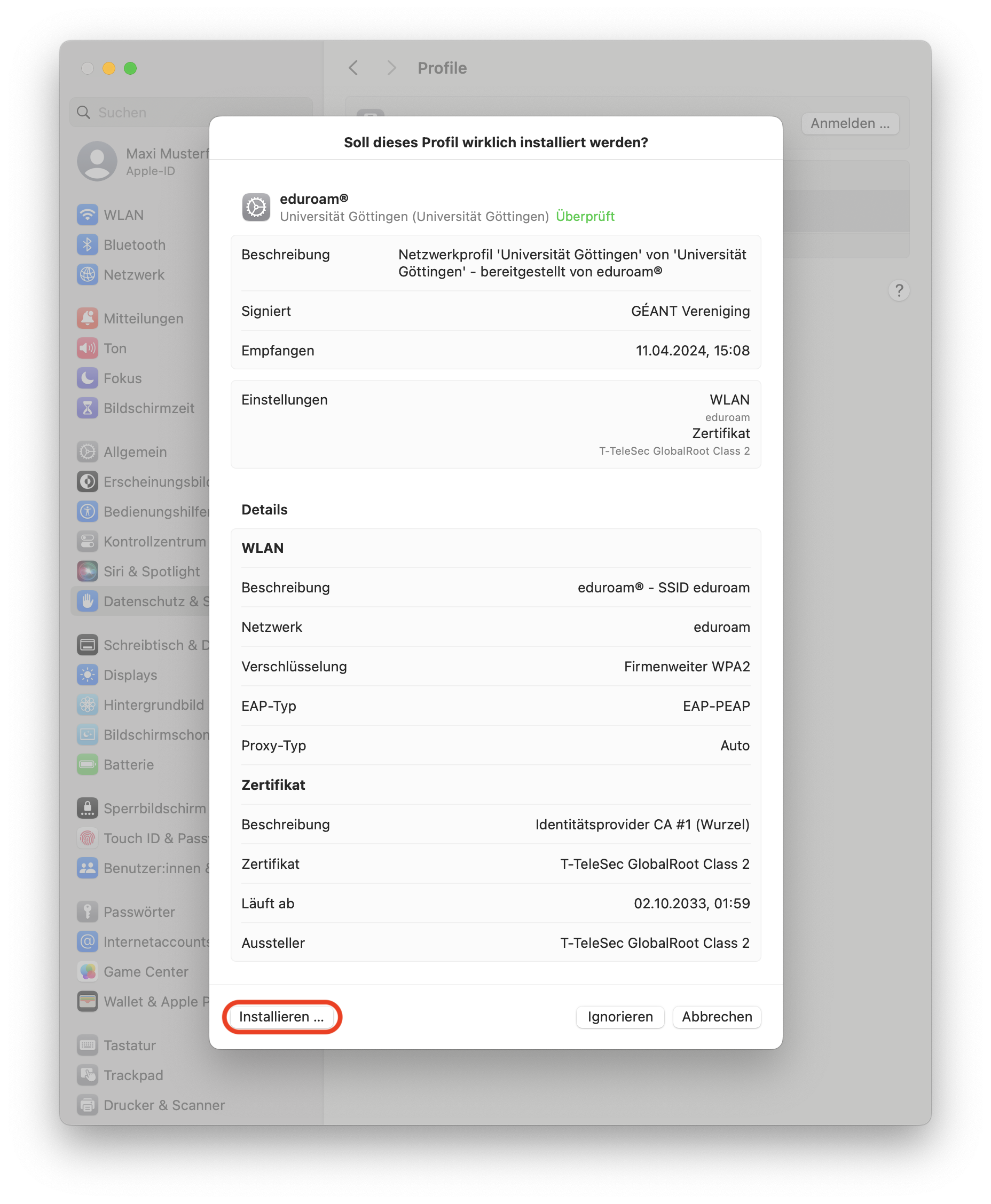Image resolution: width=991 pixels, height=1204 pixels.
Task: Click Abbrechen to cancel installation
Action: click(x=717, y=1016)
